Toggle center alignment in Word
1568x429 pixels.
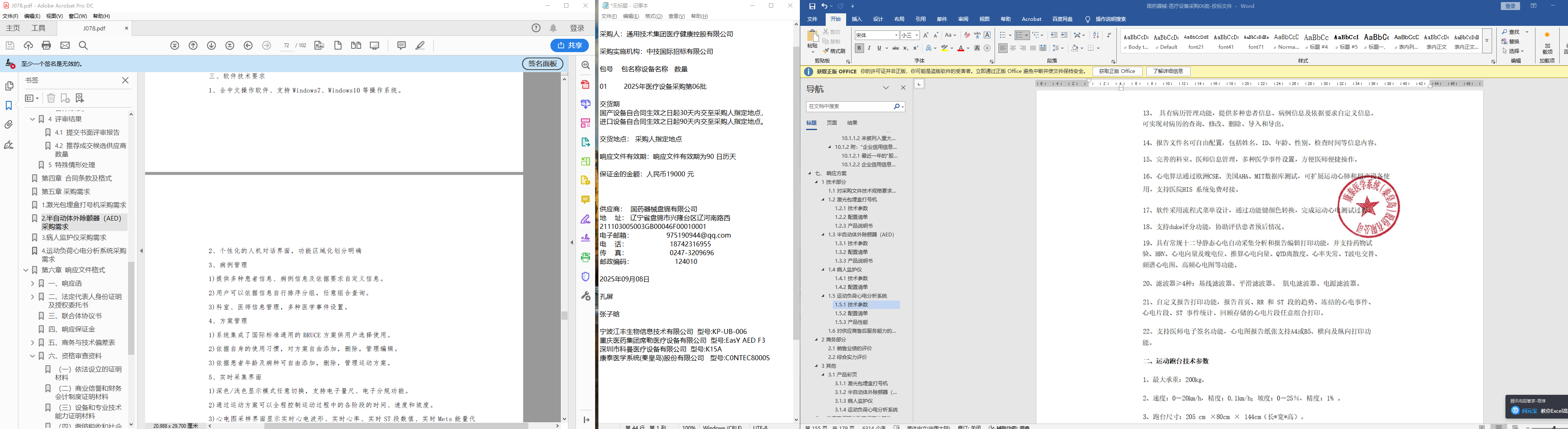[x=1013, y=48]
